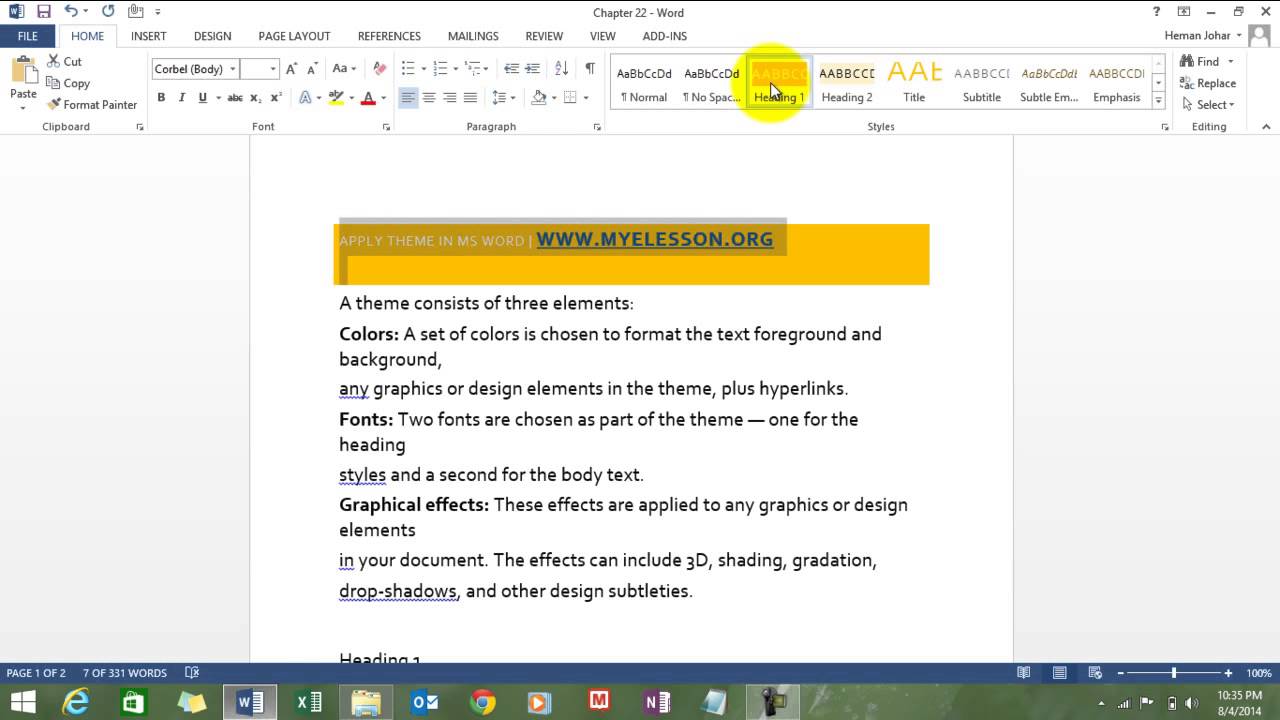This screenshot has width=1280, height=720.
Task: Click the Sort A-Z icon
Action: click(x=561, y=69)
